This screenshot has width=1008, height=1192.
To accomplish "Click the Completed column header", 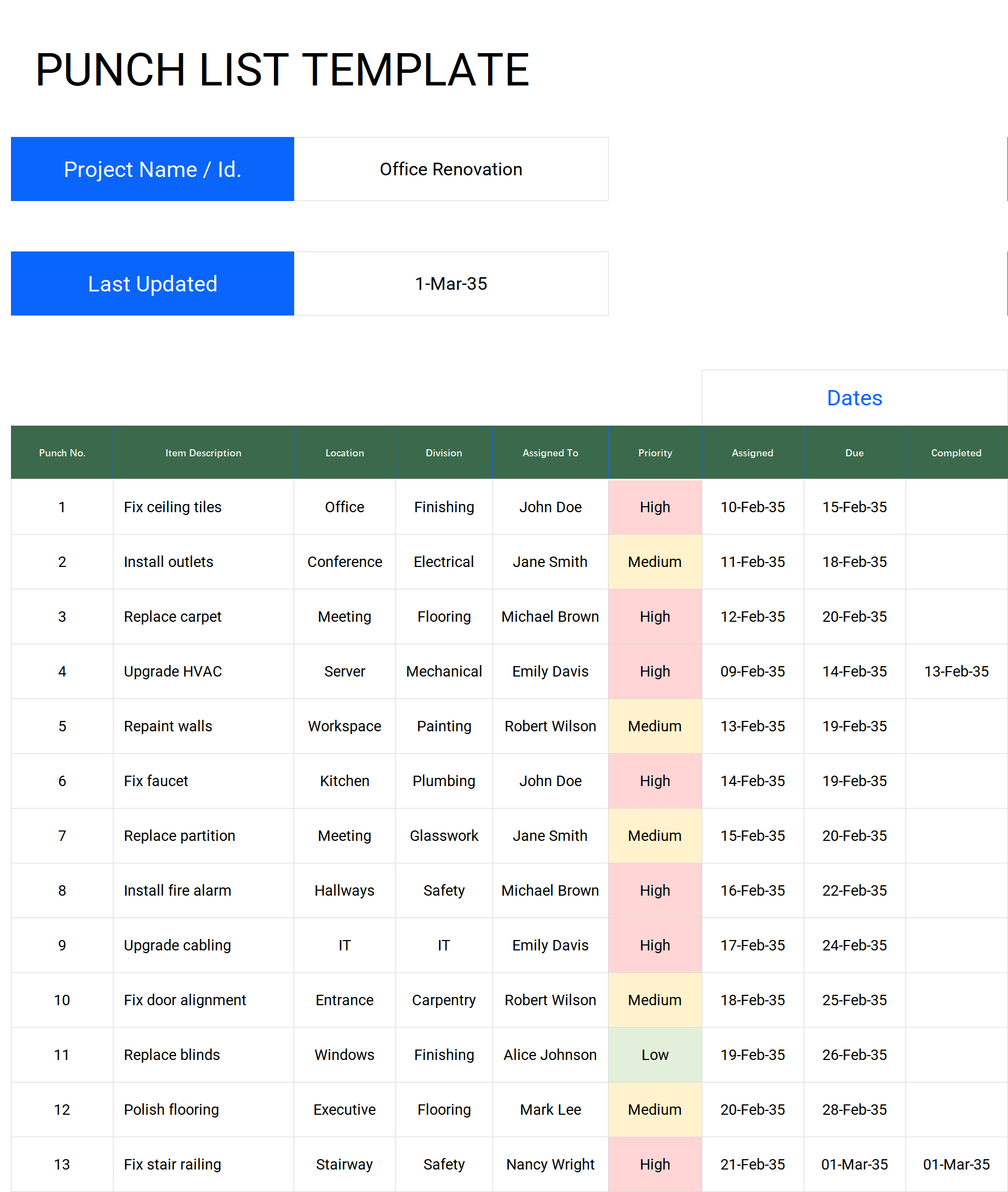I will click(x=956, y=452).
